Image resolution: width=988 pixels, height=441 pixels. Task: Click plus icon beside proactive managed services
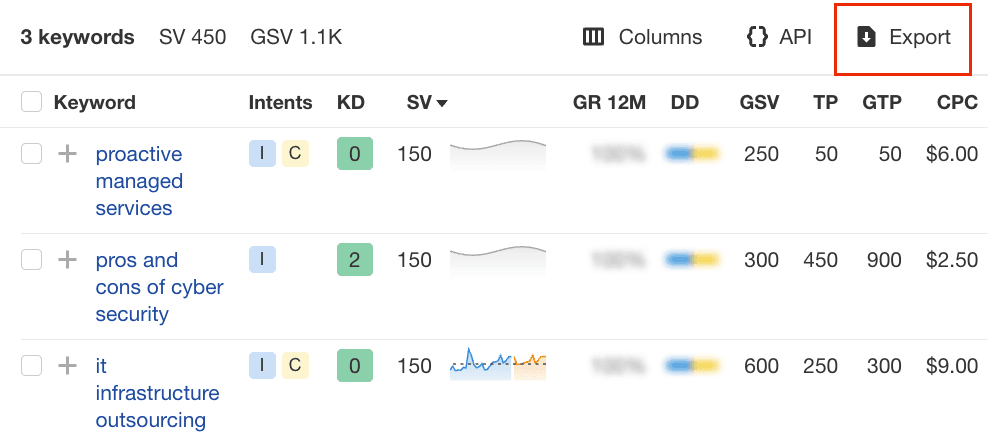(67, 154)
